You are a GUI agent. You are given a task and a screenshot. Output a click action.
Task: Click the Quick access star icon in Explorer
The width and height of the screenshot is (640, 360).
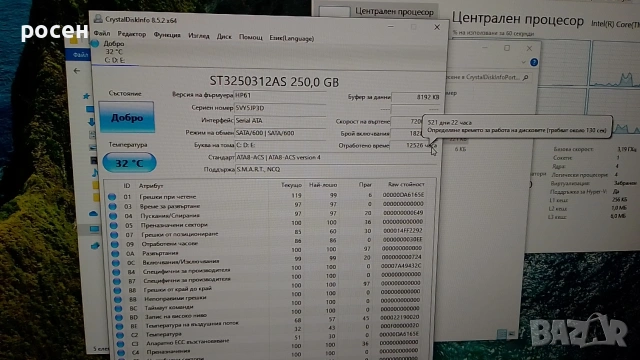[x=86, y=96]
